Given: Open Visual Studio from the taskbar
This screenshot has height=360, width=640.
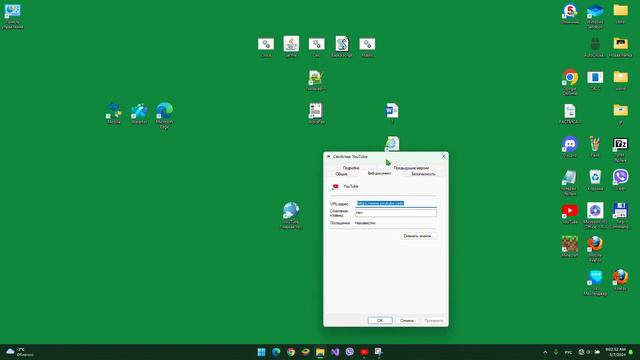Looking at the screenshot, I should 335,352.
